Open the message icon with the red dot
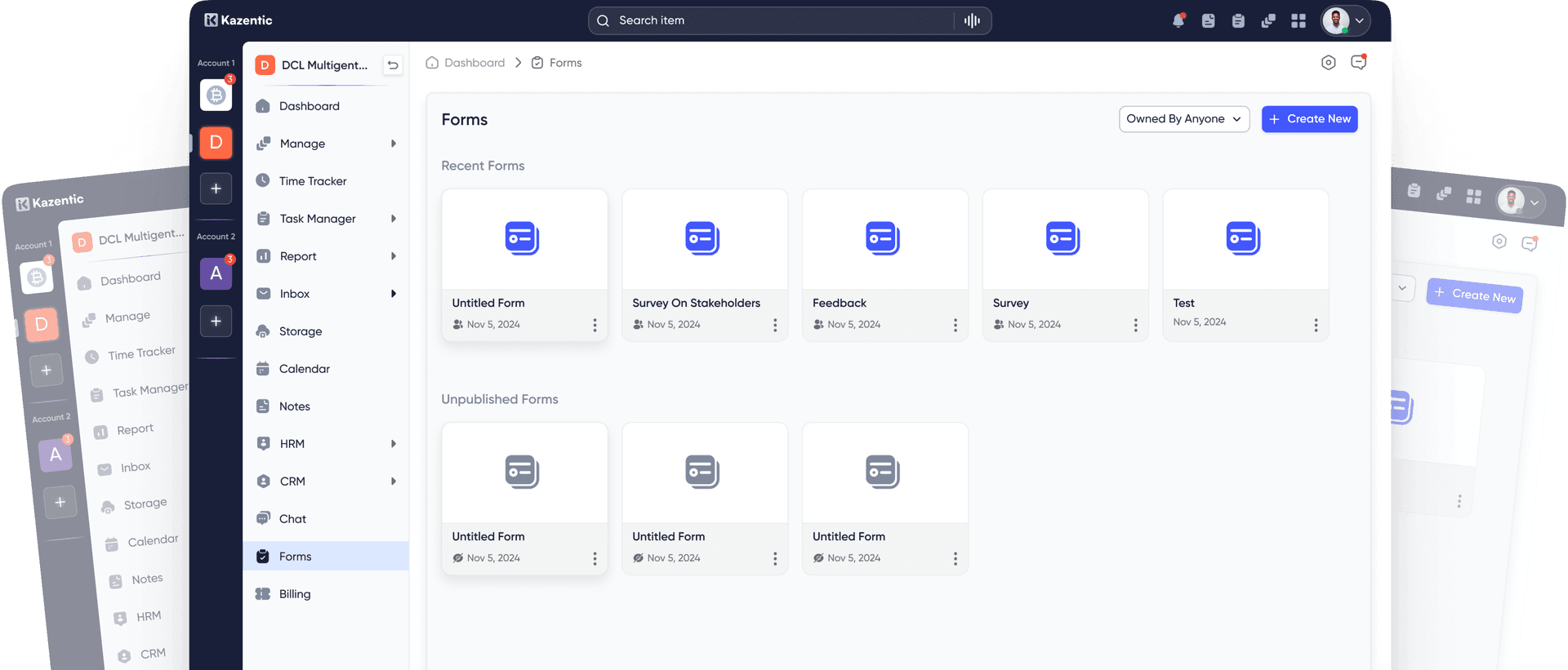Viewport: 1568px width, 670px height. coord(1359,62)
